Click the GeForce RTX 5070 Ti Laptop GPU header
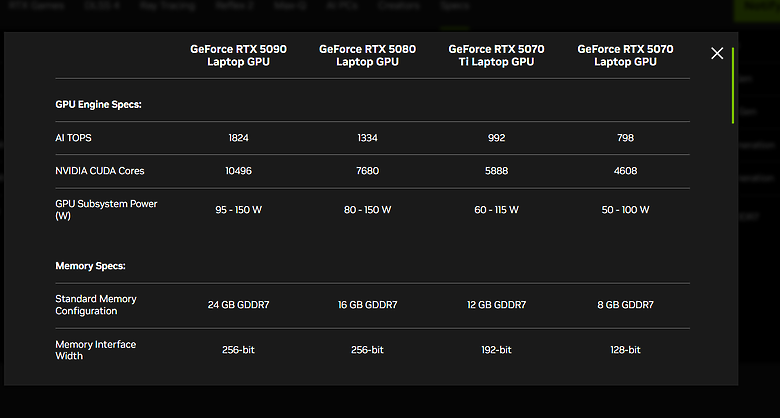The width and height of the screenshot is (780, 418). tap(496, 55)
